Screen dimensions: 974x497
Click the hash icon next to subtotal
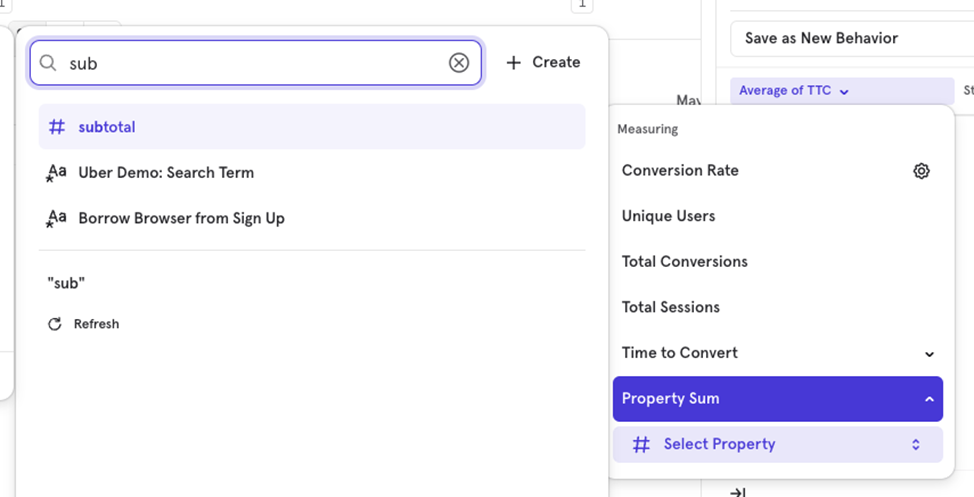tap(57, 127)
